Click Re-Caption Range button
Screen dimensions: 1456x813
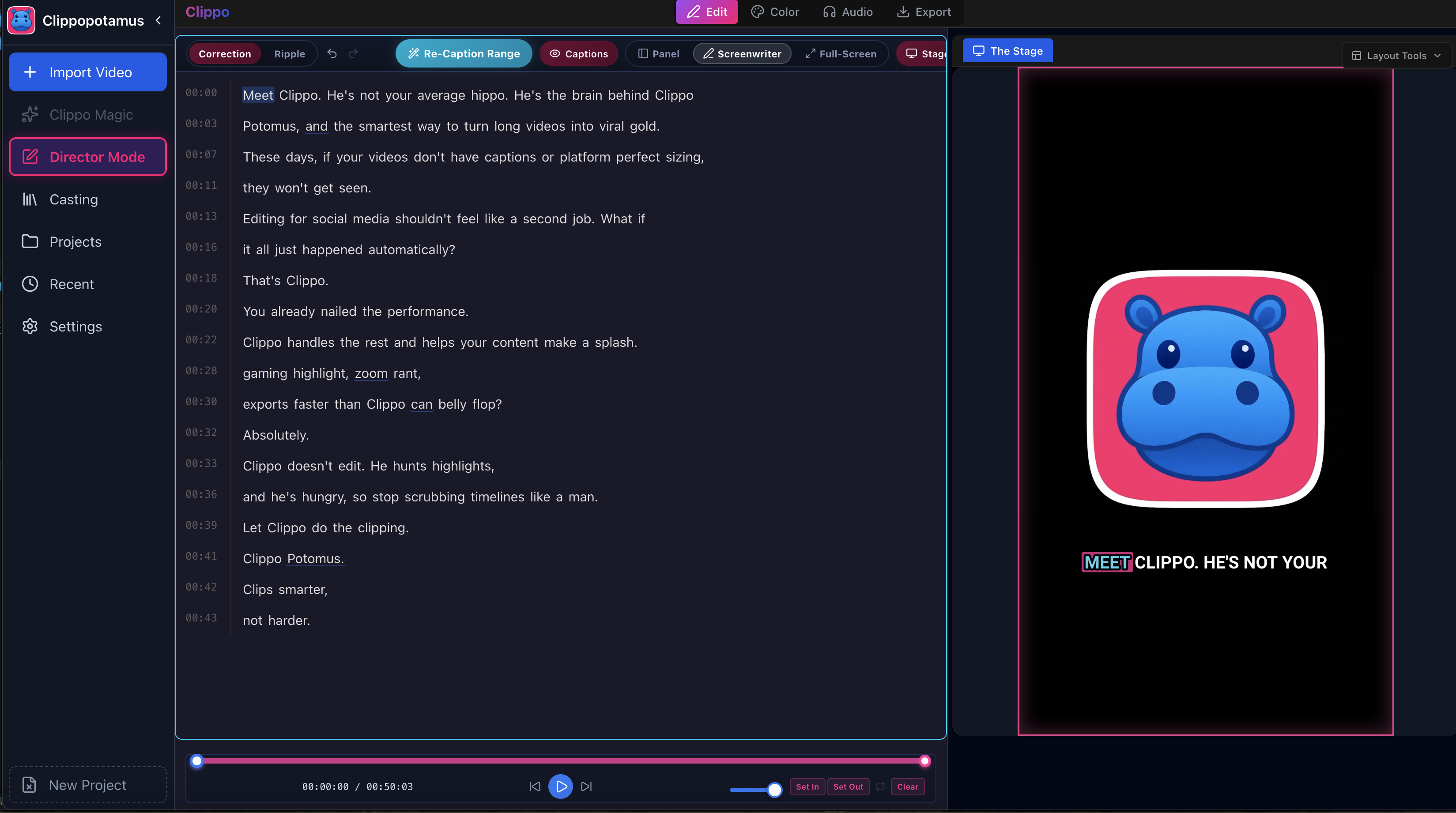pos(464,54)
